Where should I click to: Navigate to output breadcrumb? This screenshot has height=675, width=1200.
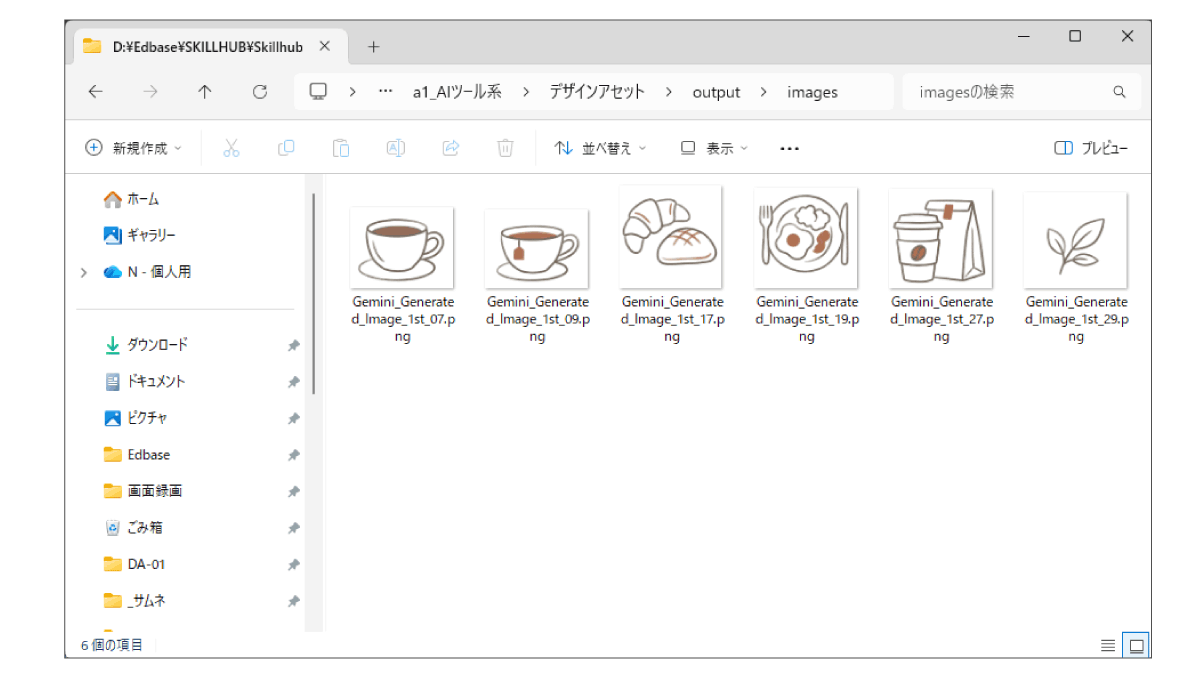(x=716, y=92)
